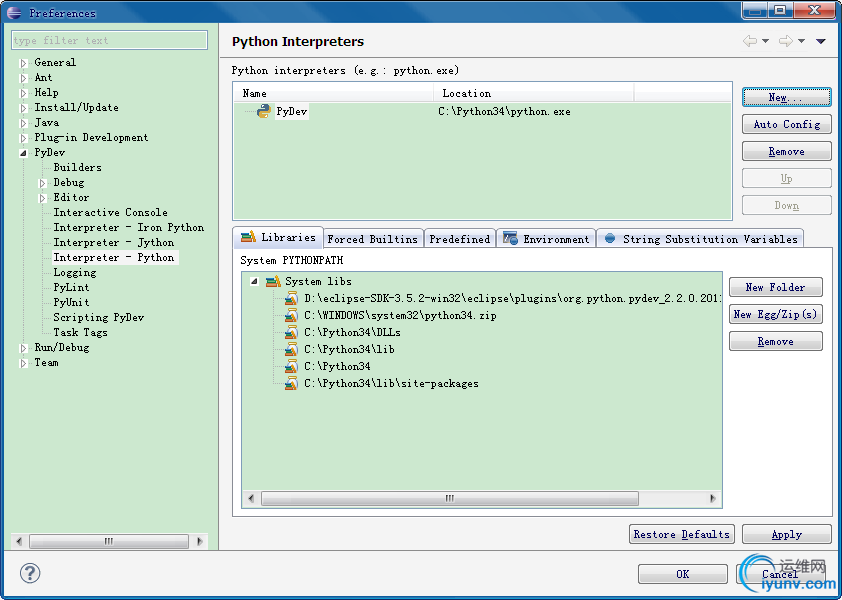Select PyUnit in the PyDev tree
This screenshot has width=842, height=600.
[71, 302]
